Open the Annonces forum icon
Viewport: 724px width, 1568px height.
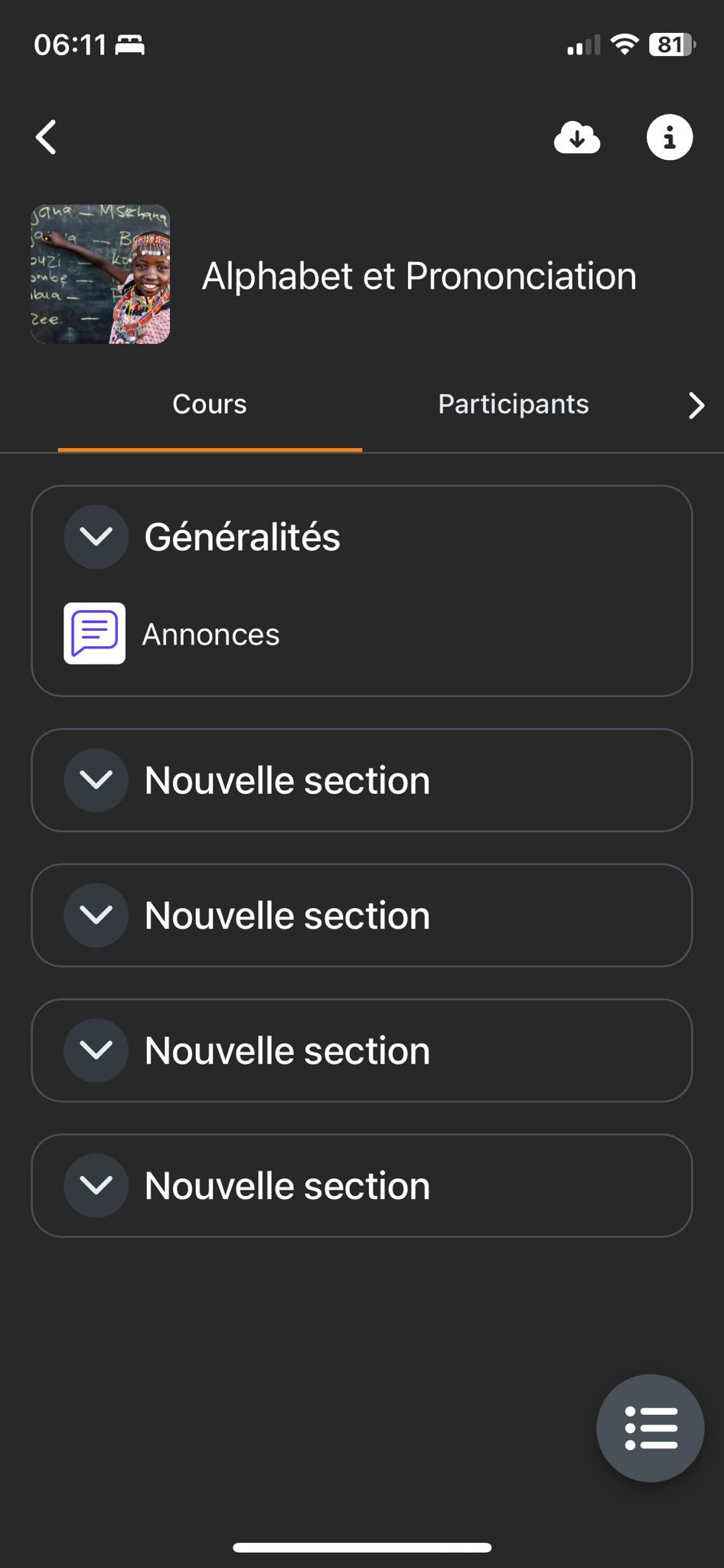pos(95,634)
